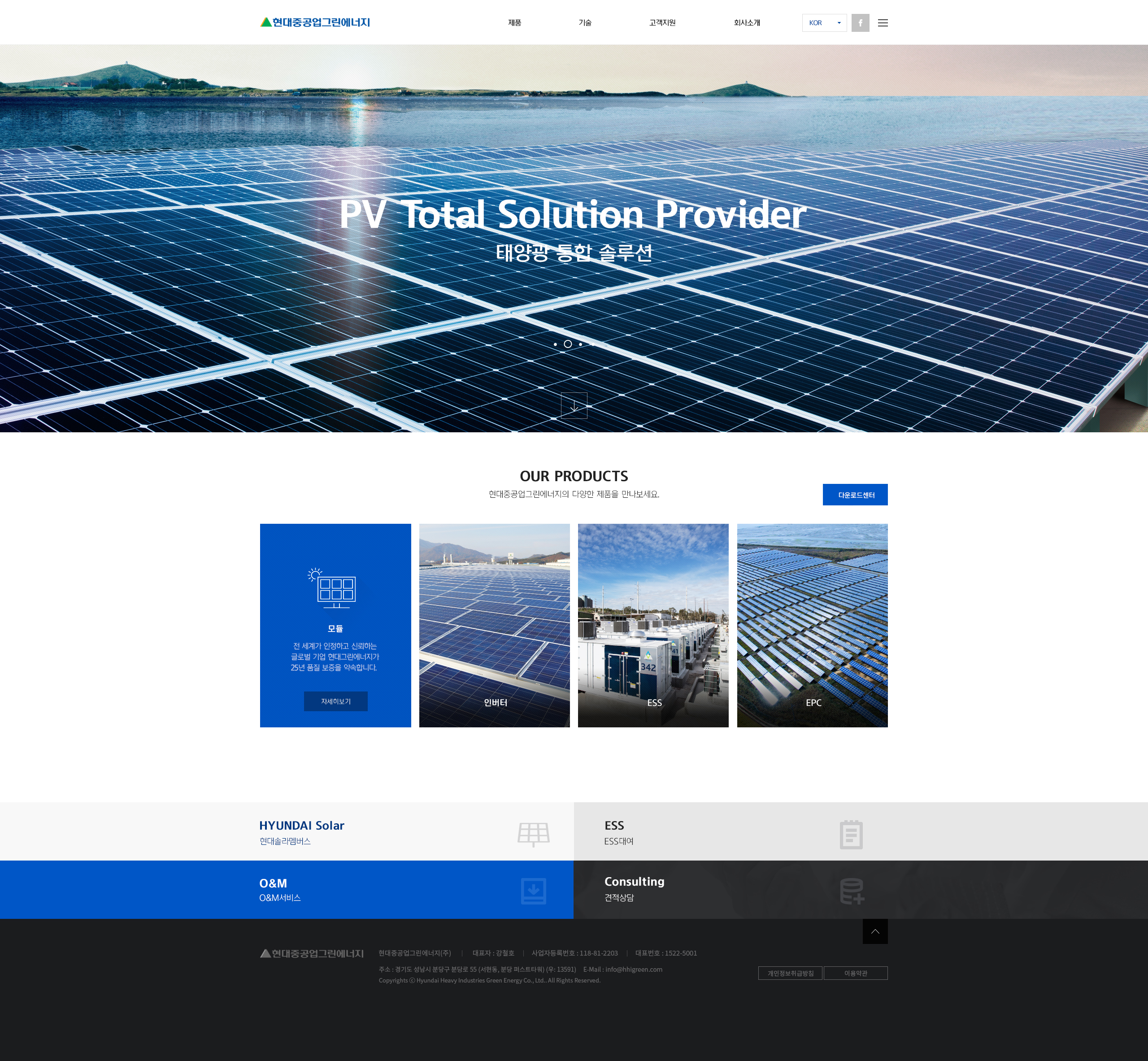Click the back-to-top arrow button
This screenshot has width=1148, height=1061.
tap(875, 931)
